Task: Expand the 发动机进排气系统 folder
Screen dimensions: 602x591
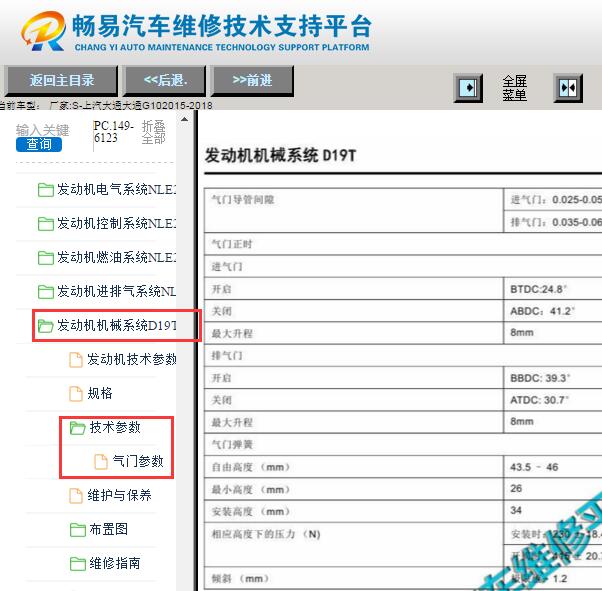Action: pos(116,291)
